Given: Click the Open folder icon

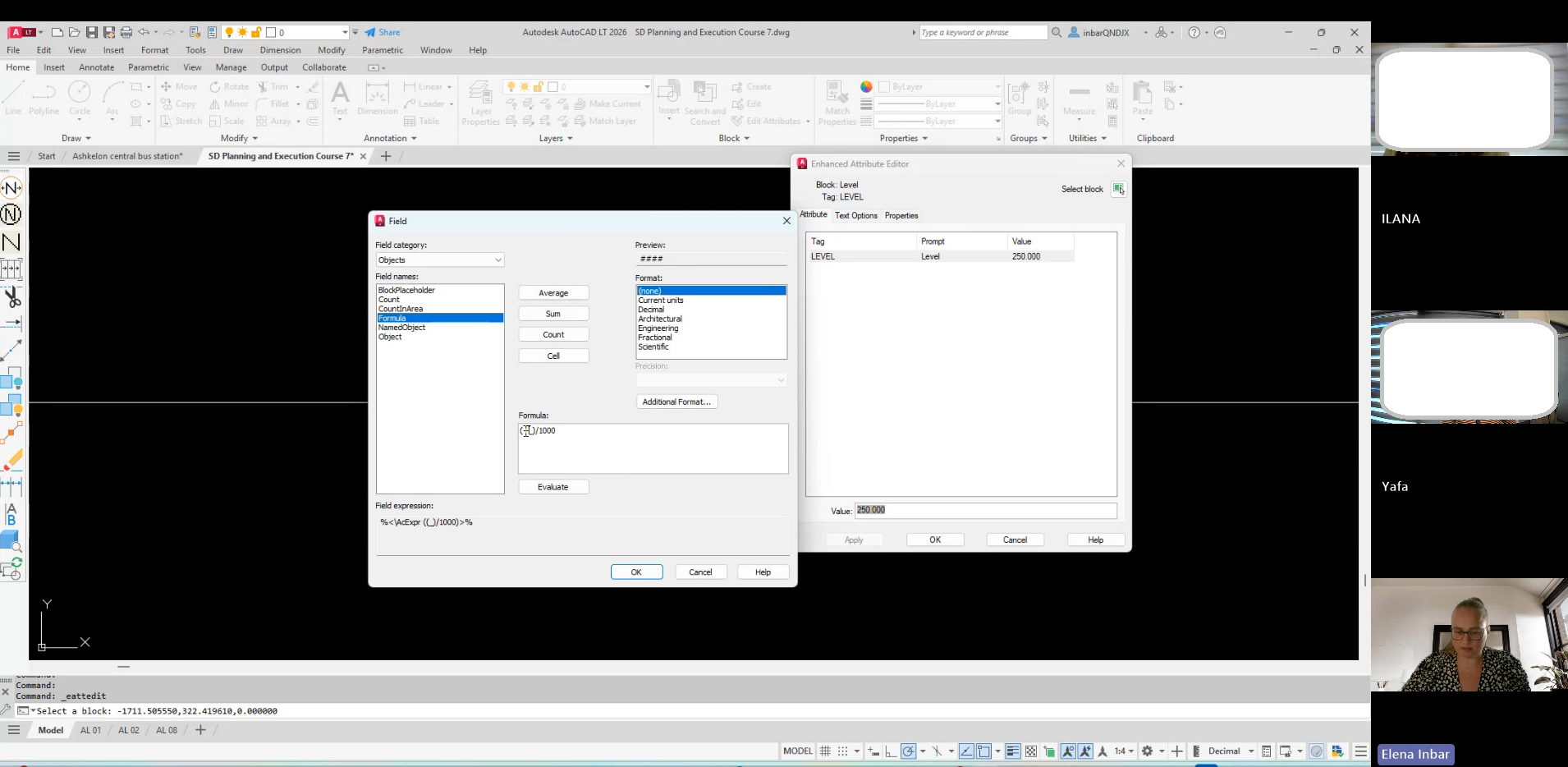Looking at the screenshot, I should coord(74,32).
